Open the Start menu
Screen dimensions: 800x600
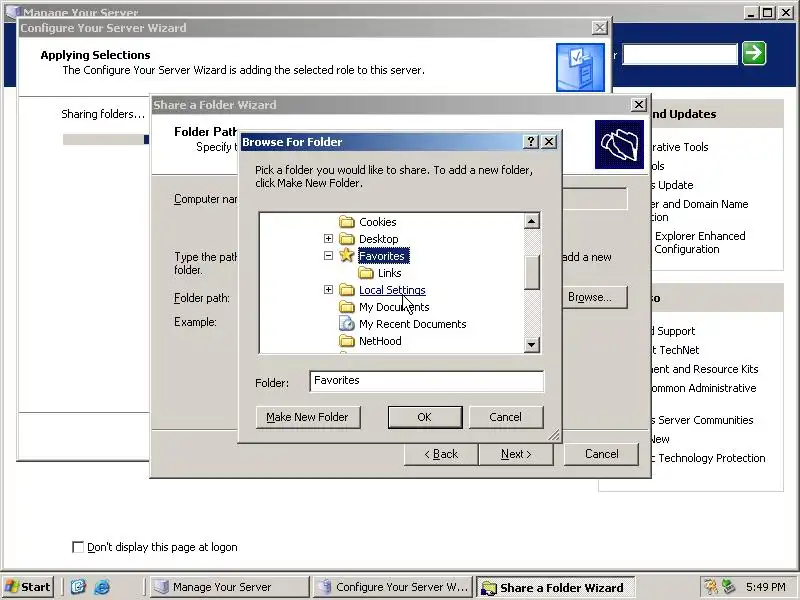29,587
